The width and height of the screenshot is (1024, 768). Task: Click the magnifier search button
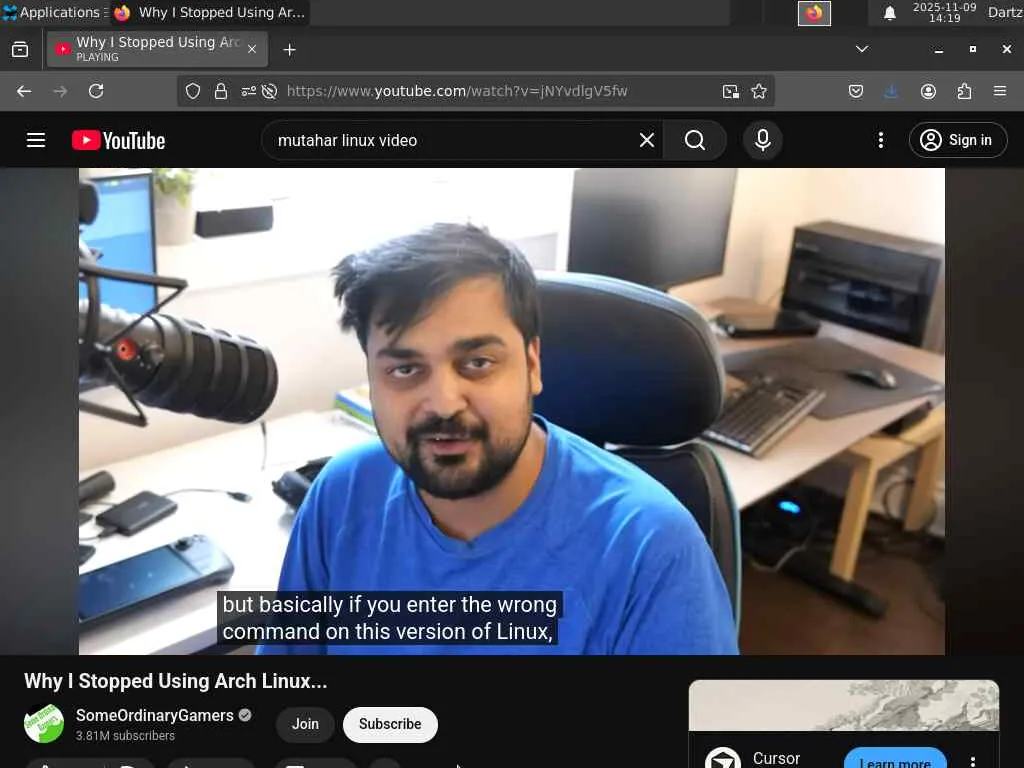(x=695, y=140)
